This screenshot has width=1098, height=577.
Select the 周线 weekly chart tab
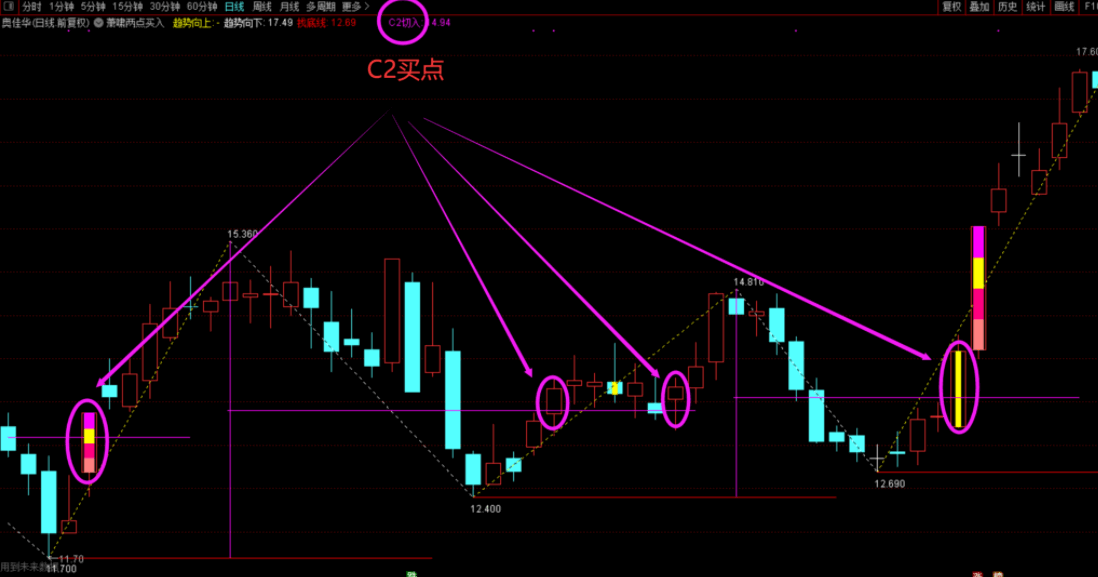tap(262, 7)
